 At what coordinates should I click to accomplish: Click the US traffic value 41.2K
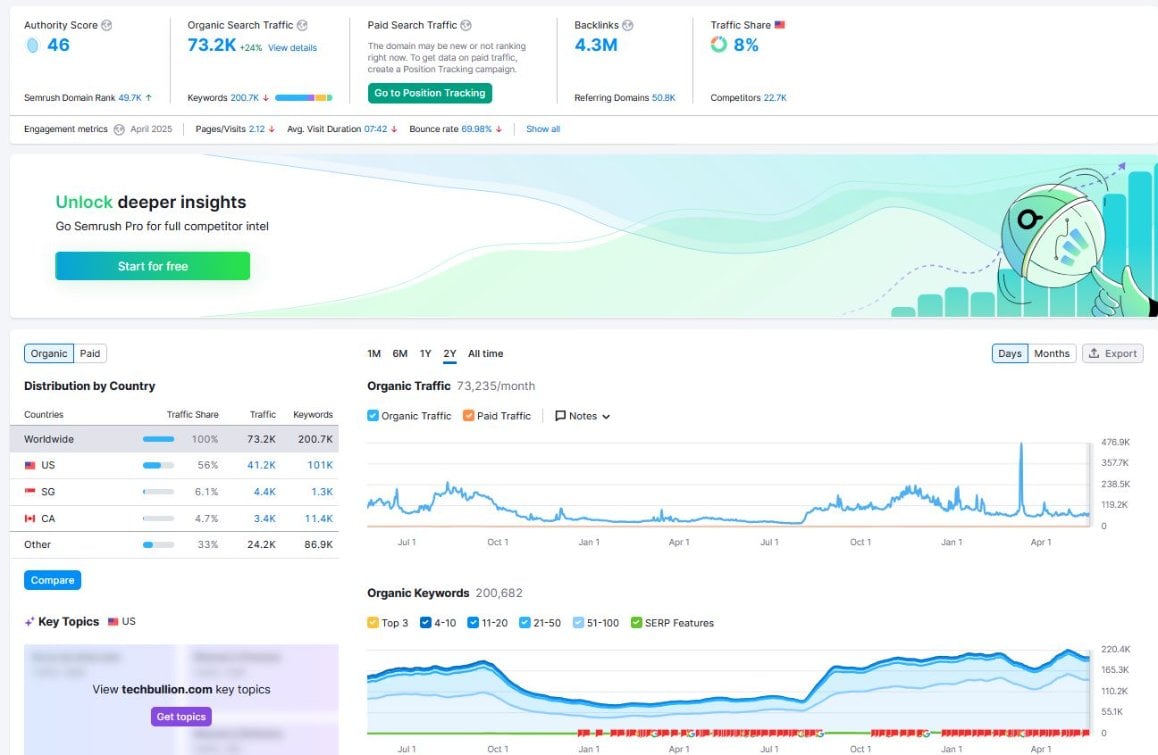click(261, 465)
